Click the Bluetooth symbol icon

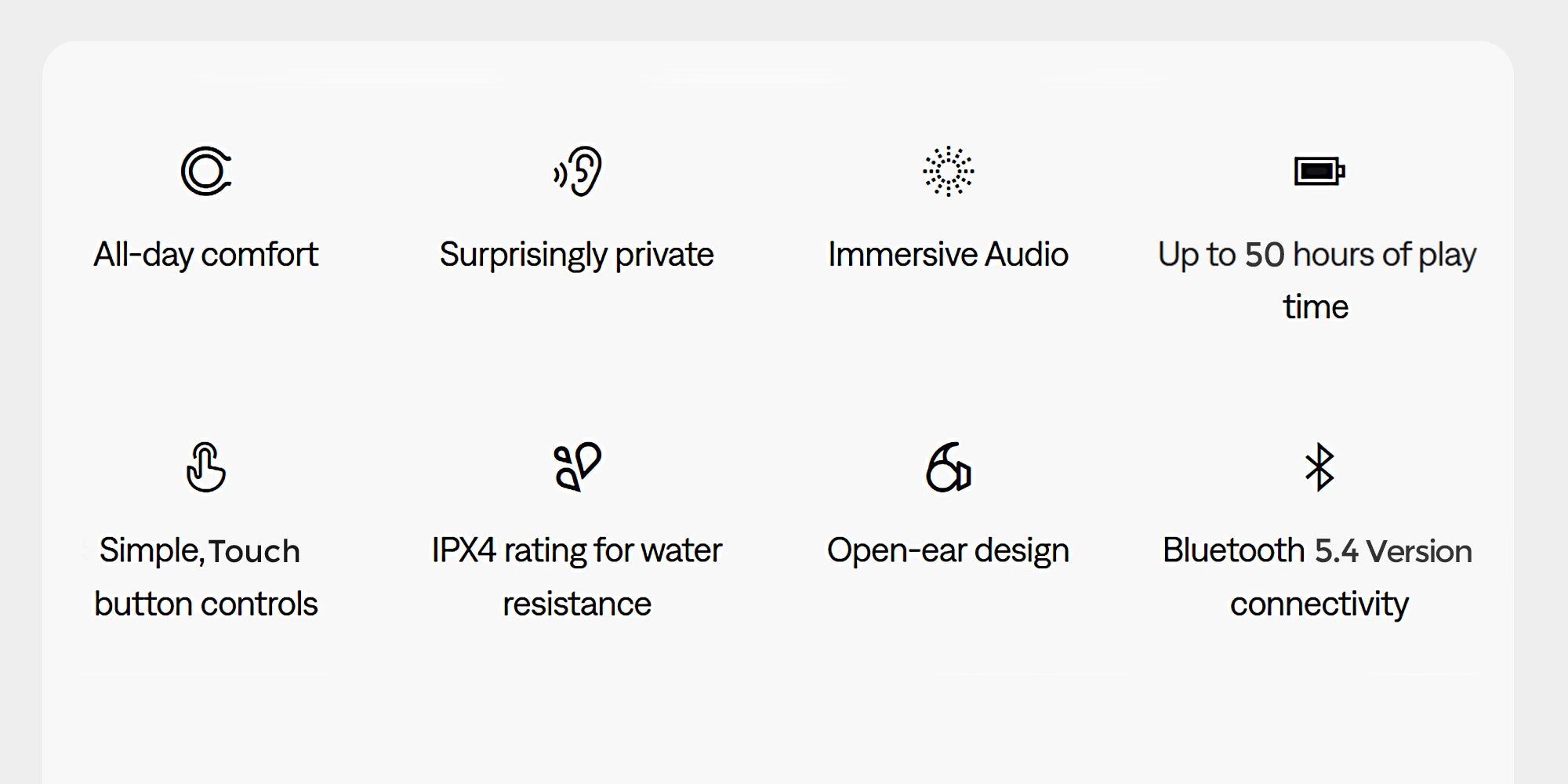[x=1319, y=467]
